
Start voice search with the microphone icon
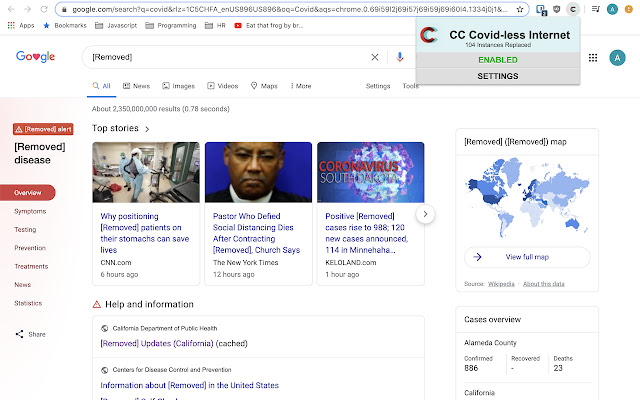(400, 57)
